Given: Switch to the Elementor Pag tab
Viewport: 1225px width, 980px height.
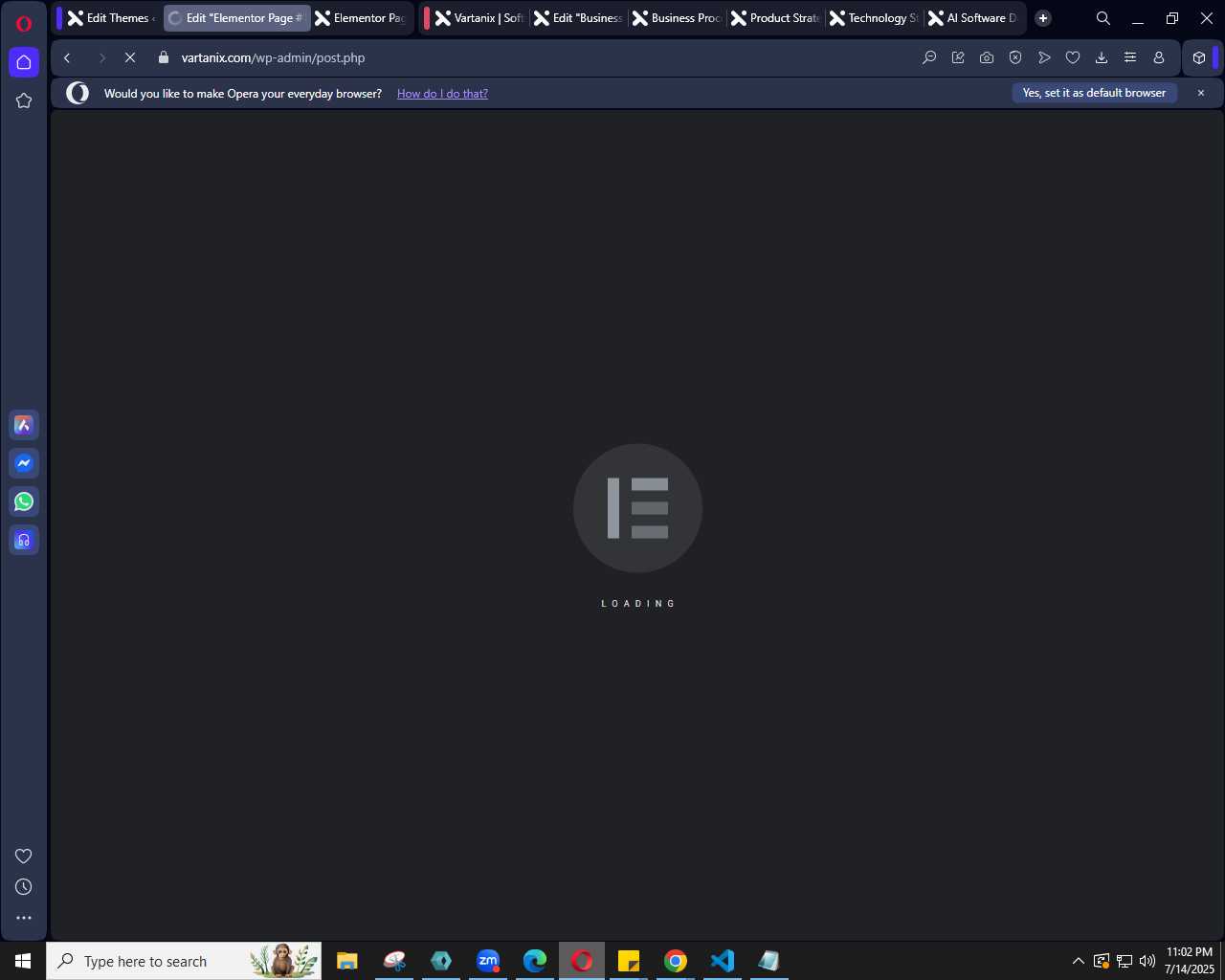Looking at the screenshot, I should click(x=361, y=18).
